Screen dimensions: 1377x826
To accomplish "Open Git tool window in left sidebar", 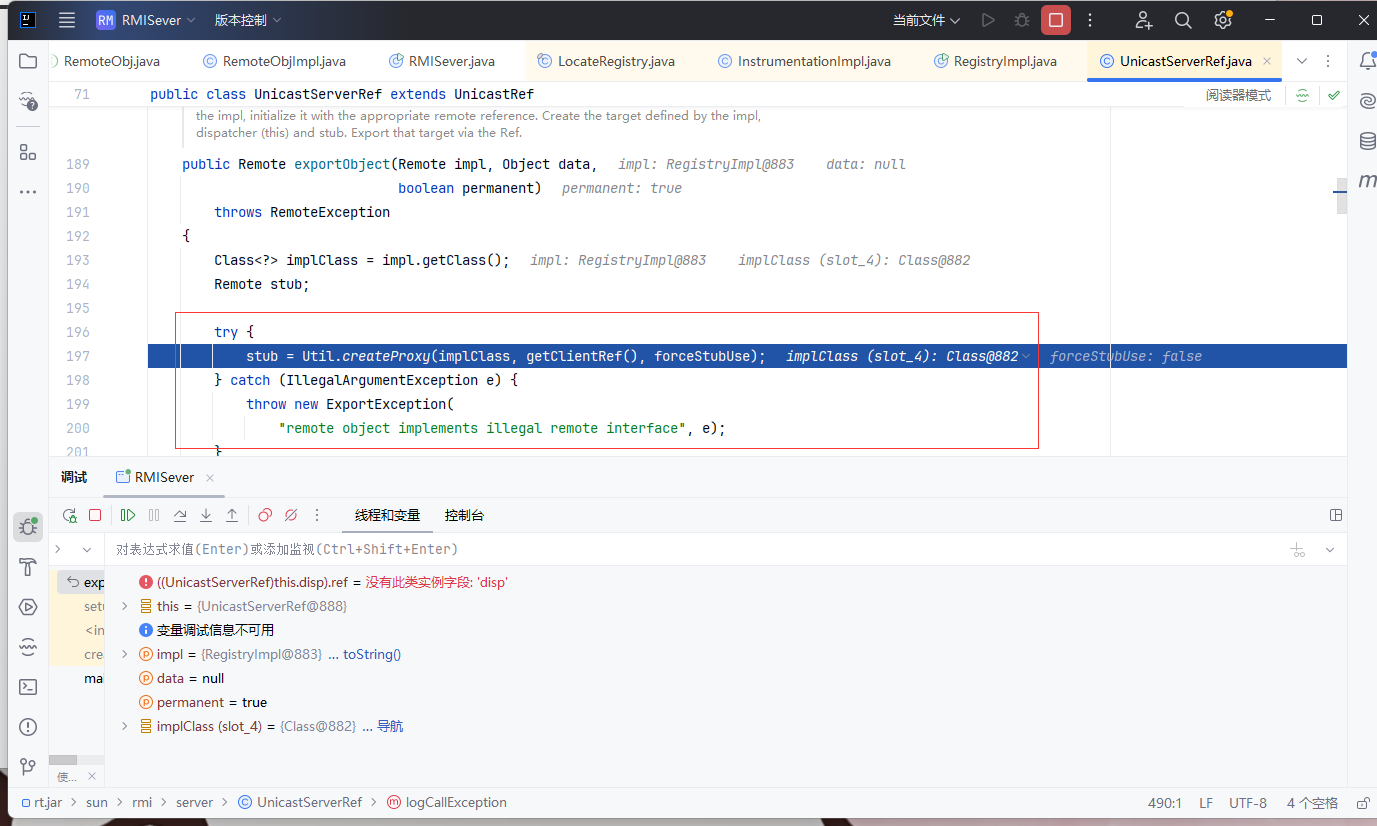I will pyautogui.click(x=28, y=767).
